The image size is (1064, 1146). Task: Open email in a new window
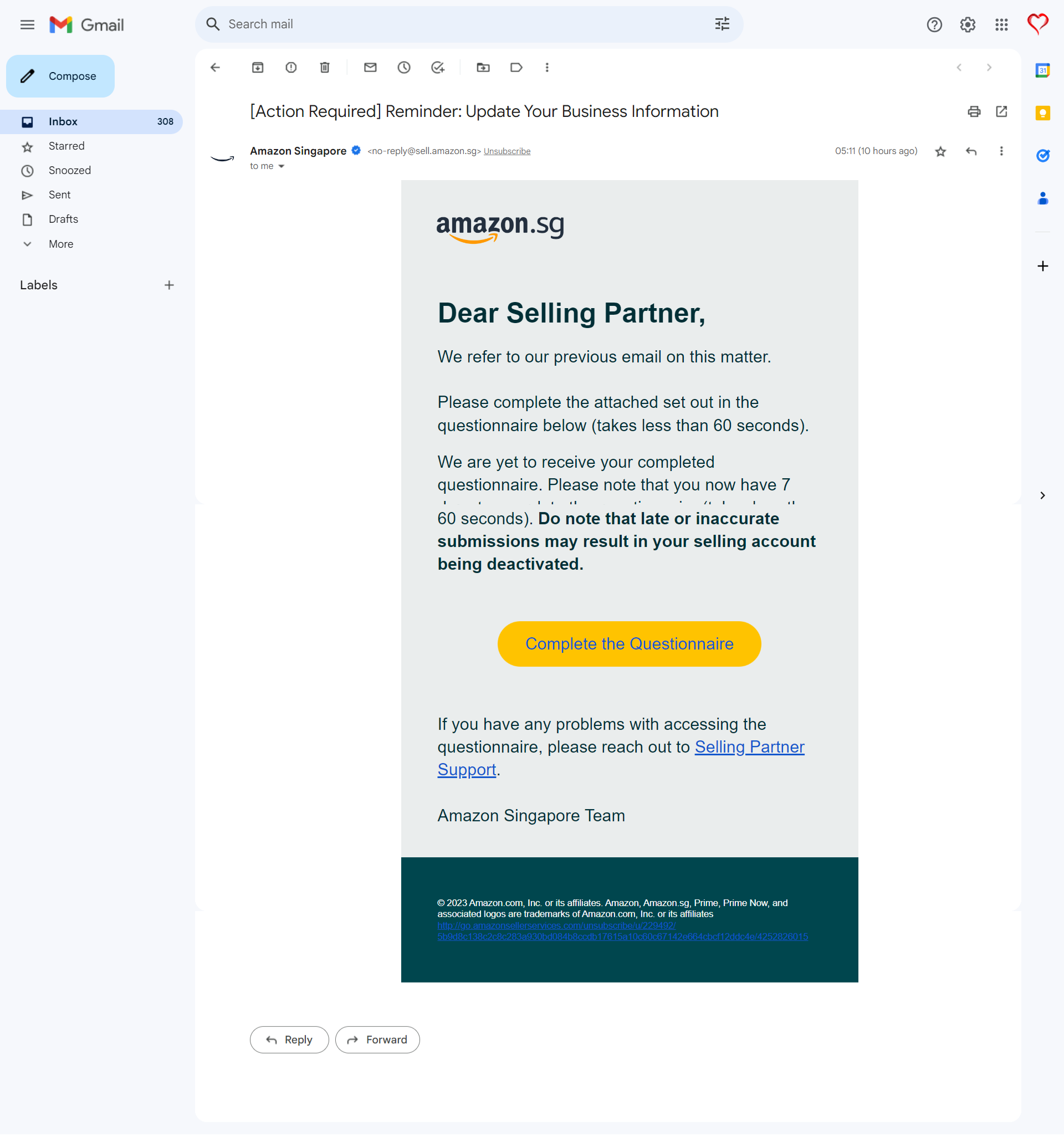[1001, 111]
